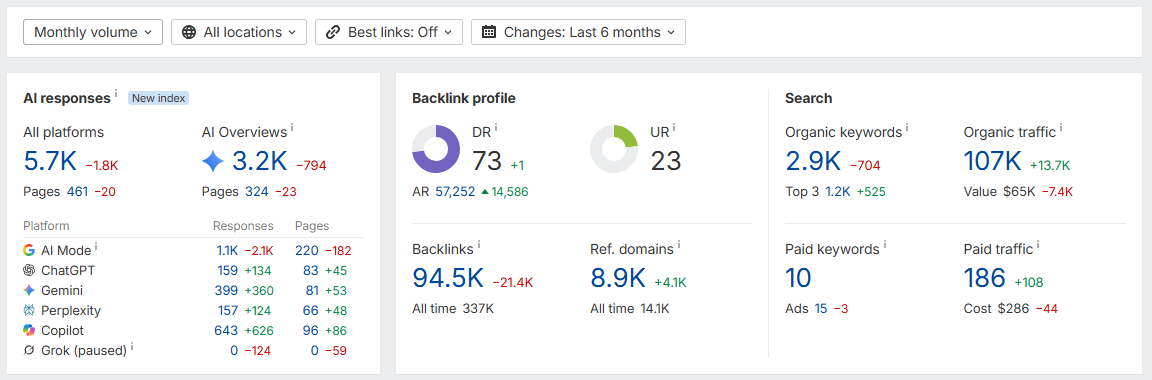Click the purple DR donut chart
Viewport: 1152px width, 380px height.
[436, 149]
